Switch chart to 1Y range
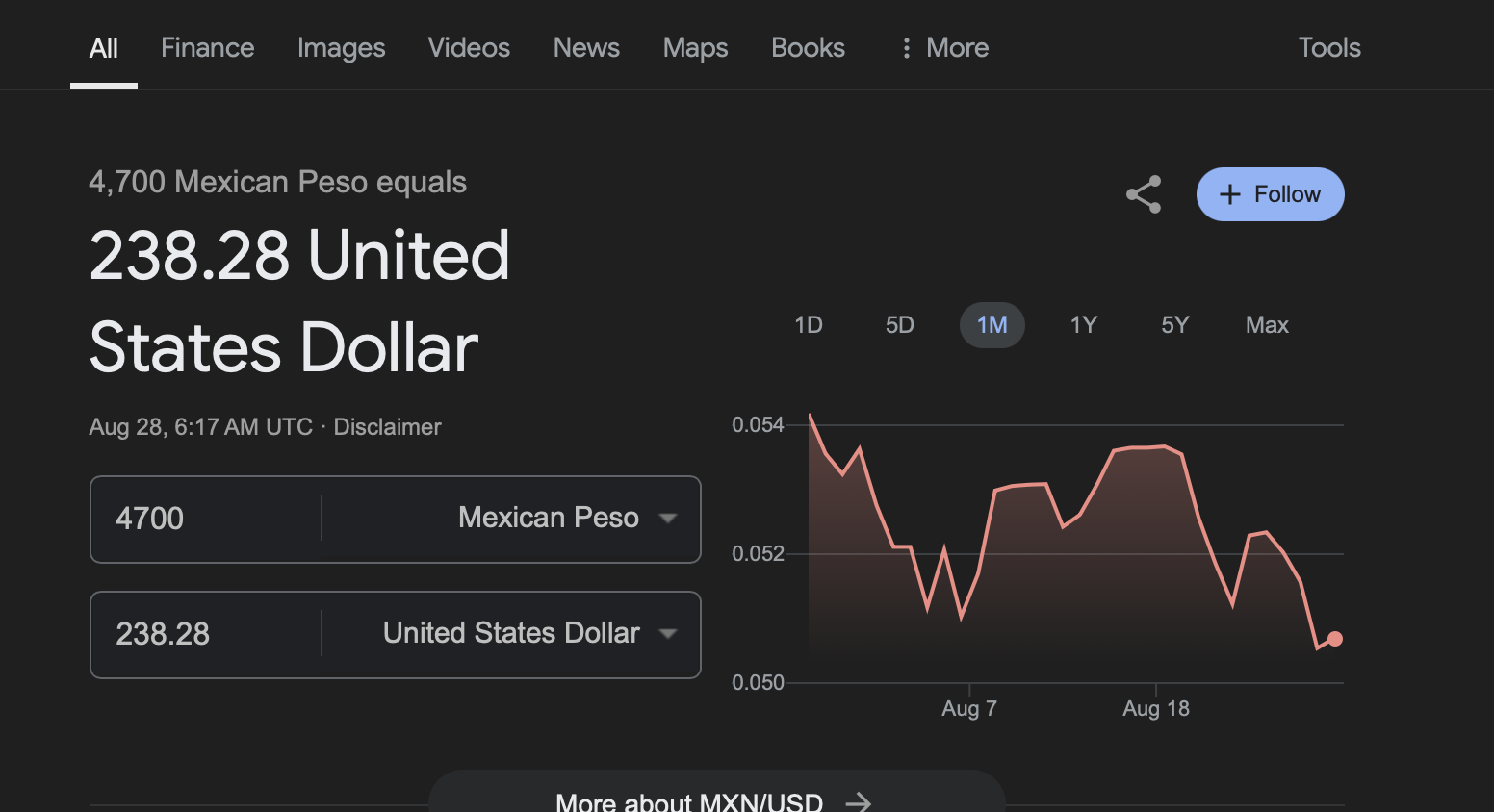The height and width of the screenshot is (812, 1494). (x=1084, y=325)
